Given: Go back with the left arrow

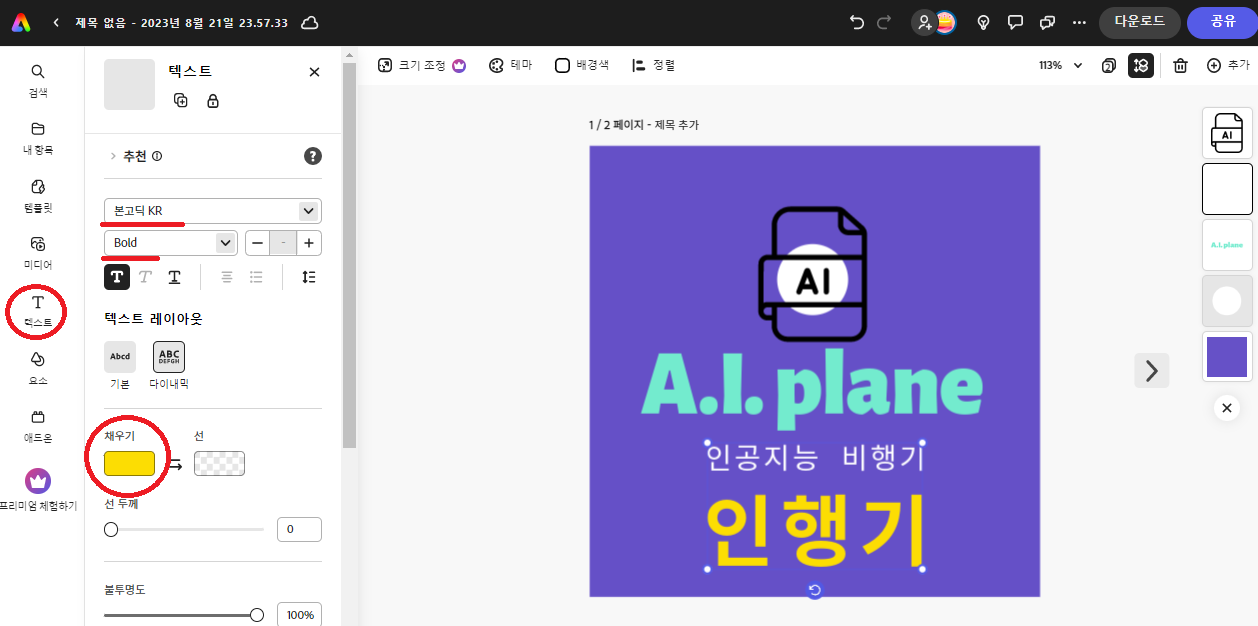Looking at the screenshot, I should click(56, 22).
